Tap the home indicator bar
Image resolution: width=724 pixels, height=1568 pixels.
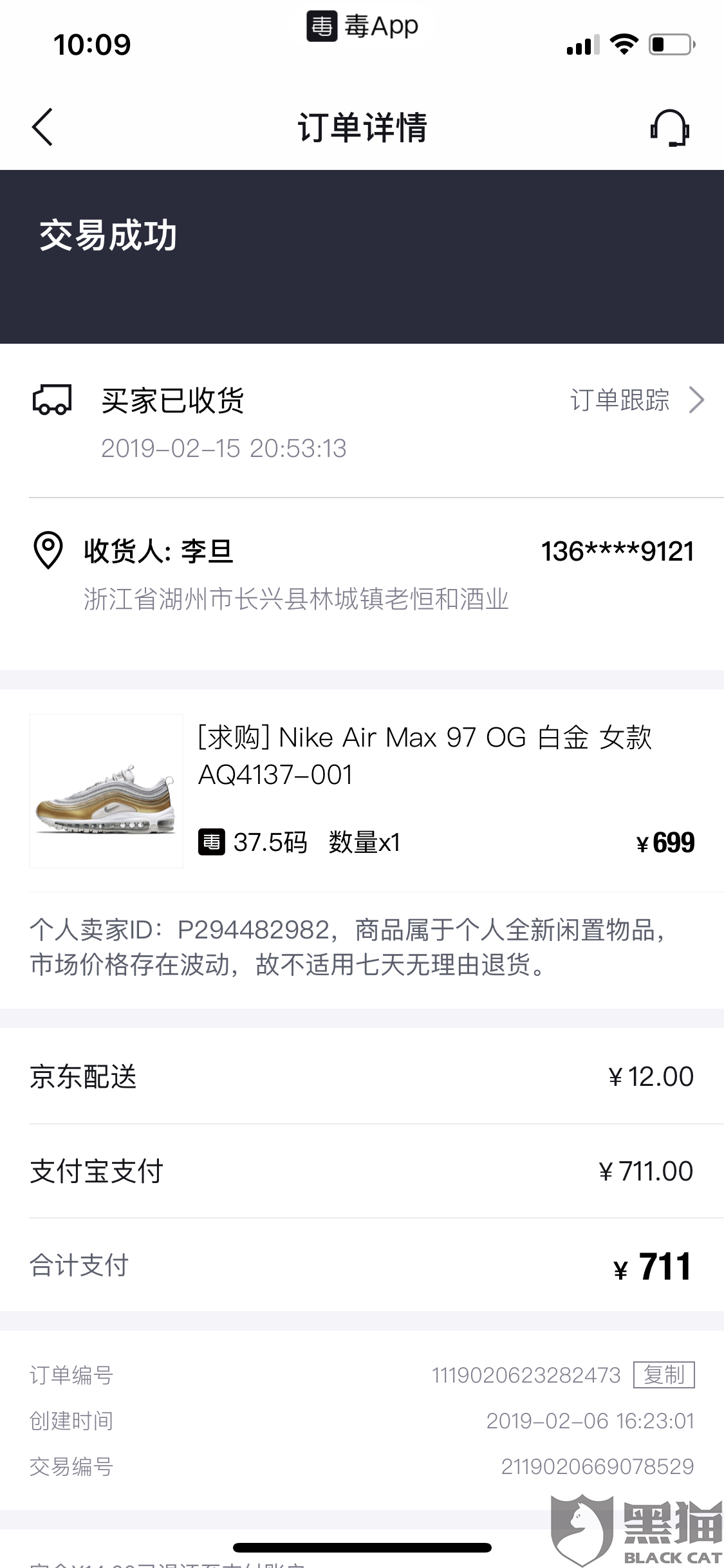[x=362, y=1547]
